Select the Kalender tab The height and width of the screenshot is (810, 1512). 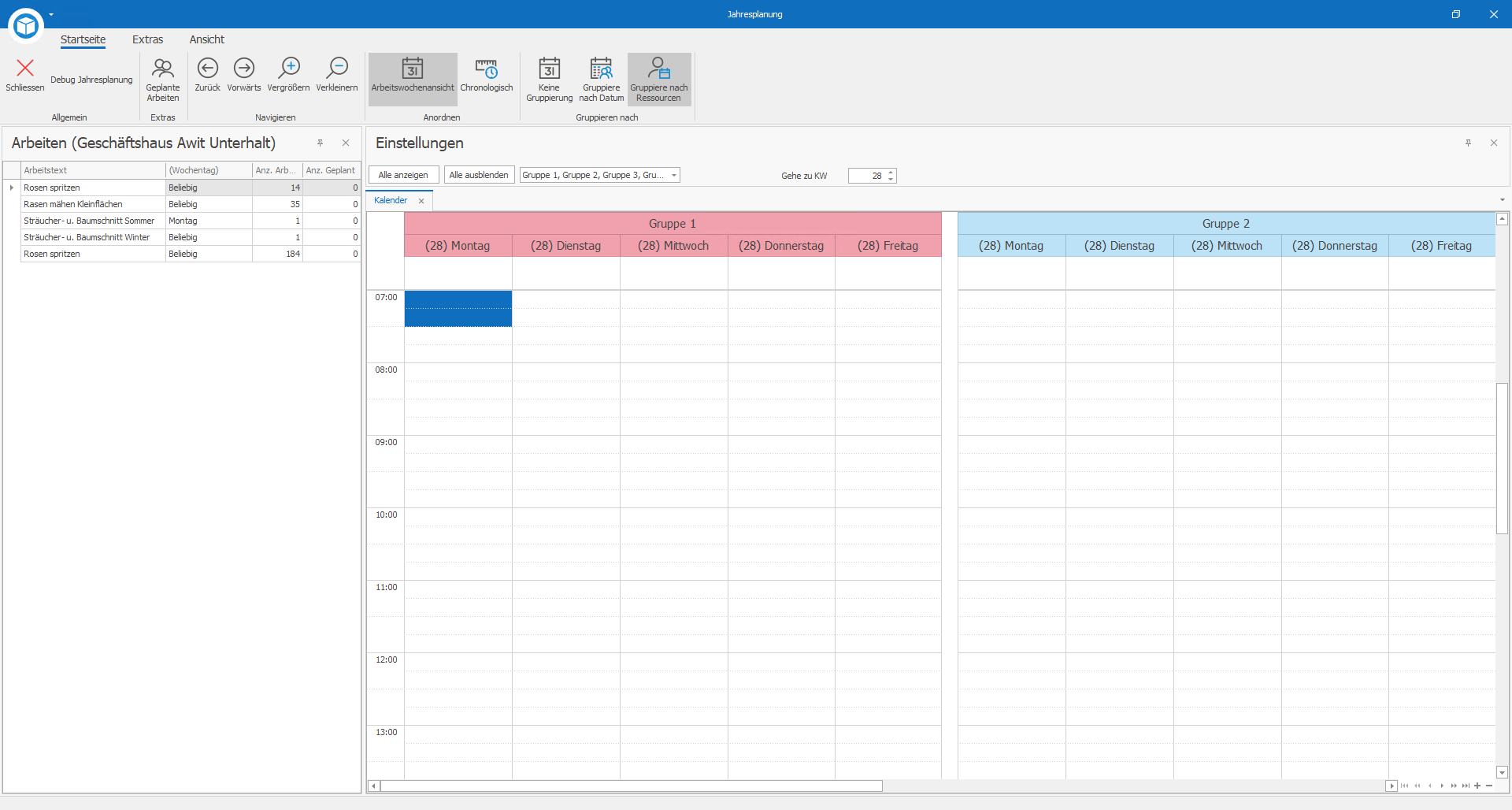coord(391,200)
